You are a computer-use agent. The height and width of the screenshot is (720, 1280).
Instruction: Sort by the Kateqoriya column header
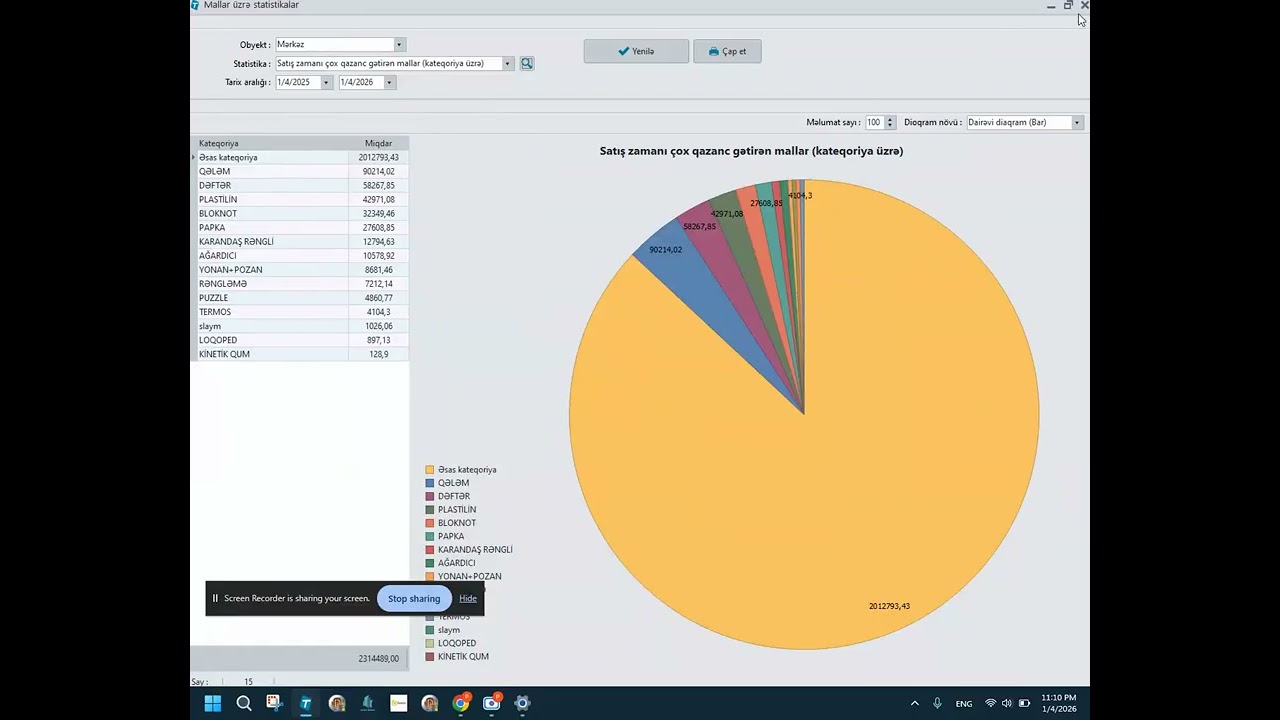tap(271, 143)
